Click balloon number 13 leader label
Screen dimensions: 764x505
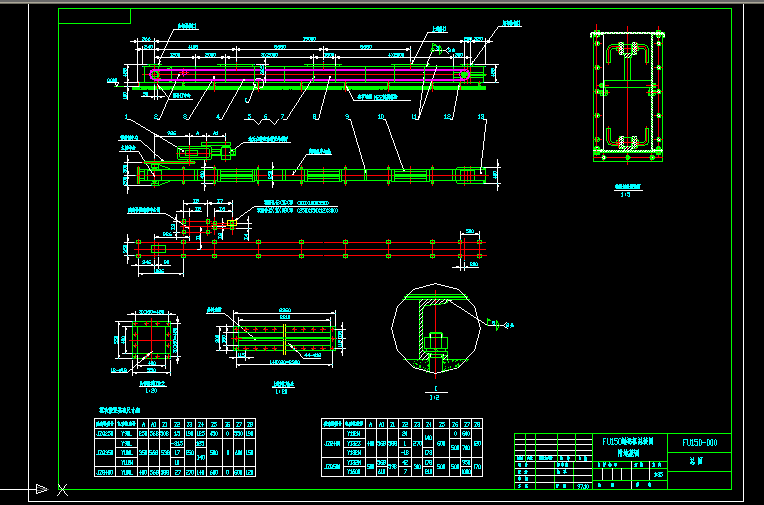coord(483,118)
